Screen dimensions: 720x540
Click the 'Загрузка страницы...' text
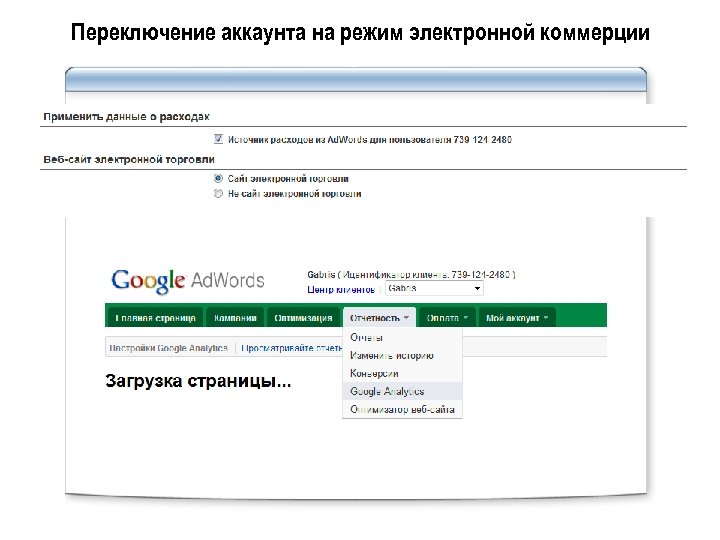point(198,381)
